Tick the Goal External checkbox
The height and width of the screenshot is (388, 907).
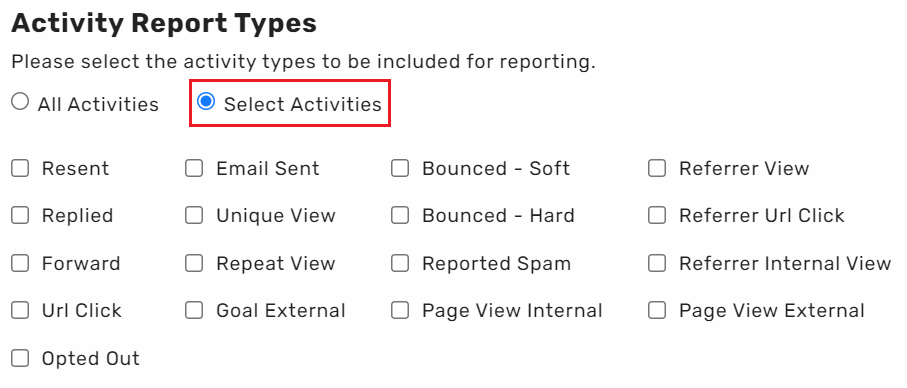pyautogui.click(x=194, y=311)
